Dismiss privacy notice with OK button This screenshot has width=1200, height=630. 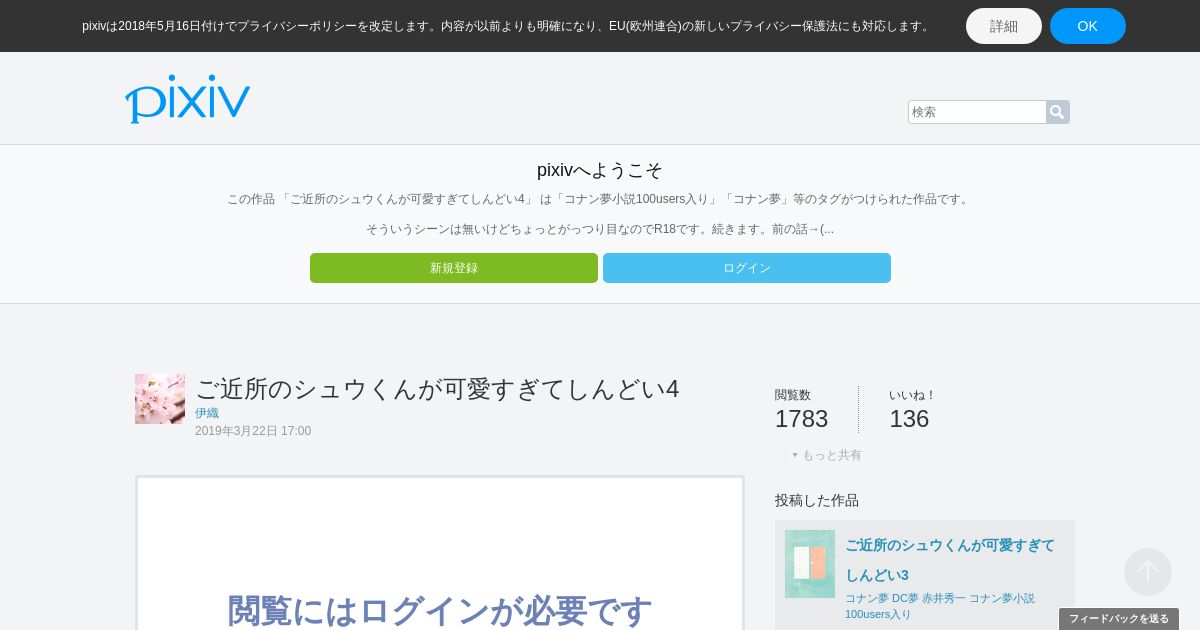point(1088,26)
